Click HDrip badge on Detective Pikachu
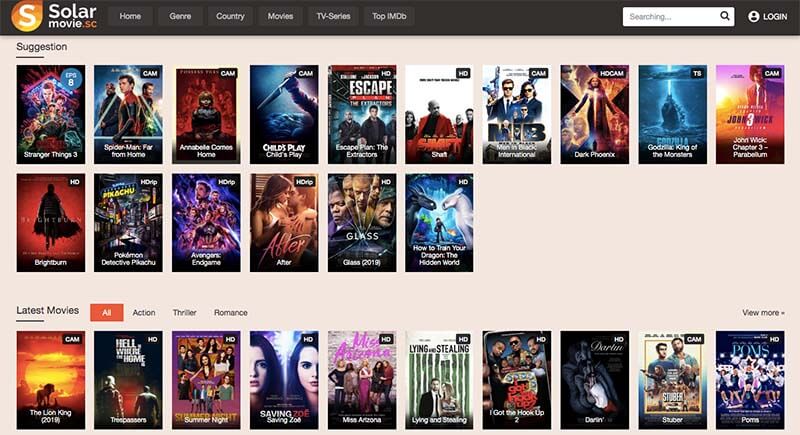 point(148,182)
